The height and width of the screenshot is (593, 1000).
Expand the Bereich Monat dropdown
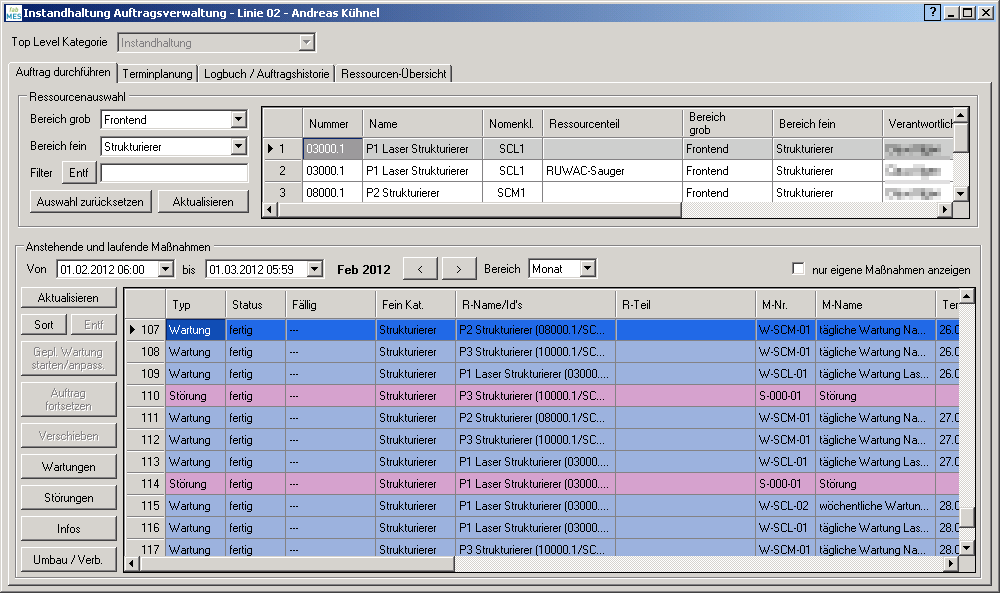point(587,269)
